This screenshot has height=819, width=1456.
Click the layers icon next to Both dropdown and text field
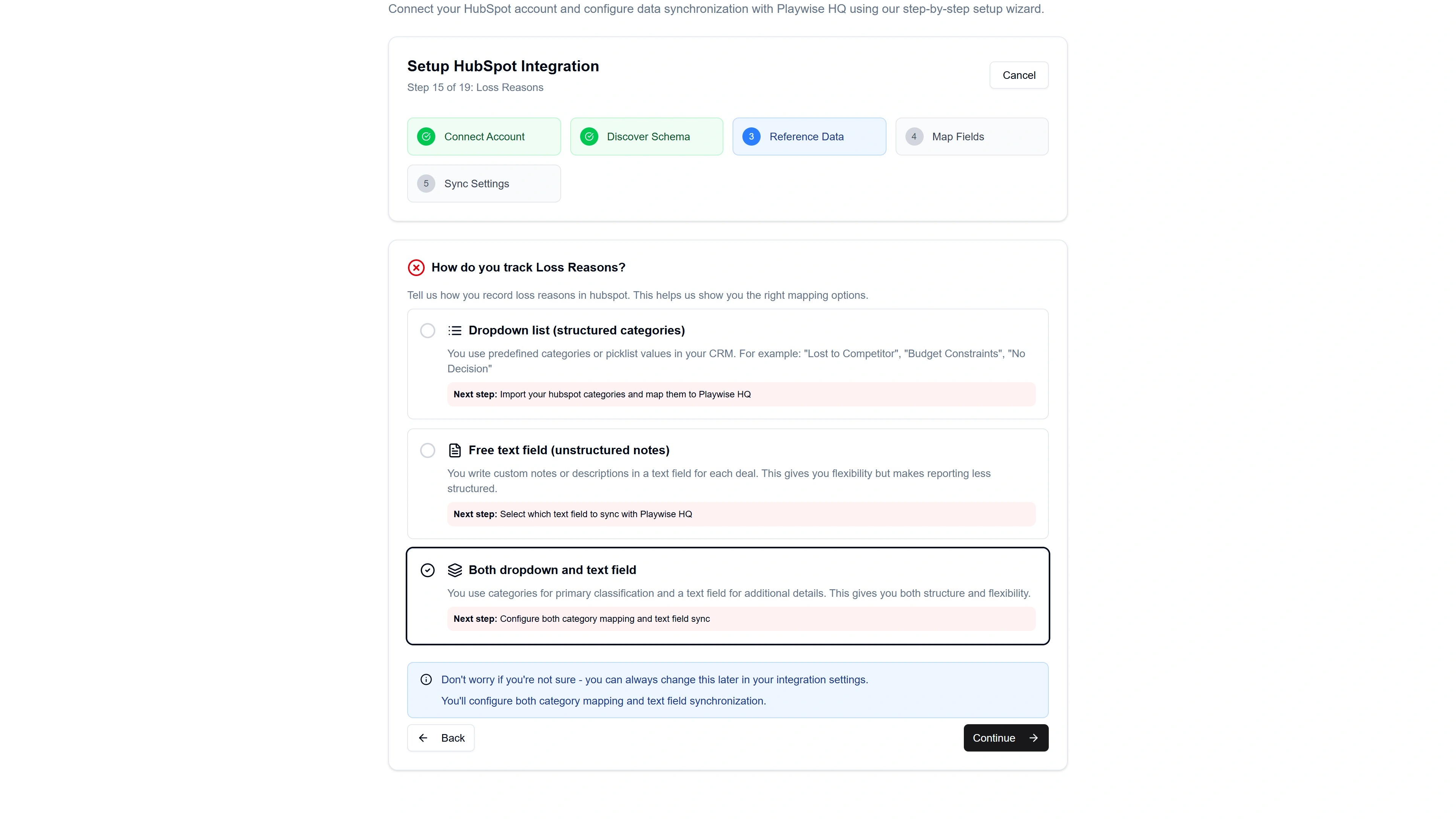(x=455, y=570)
